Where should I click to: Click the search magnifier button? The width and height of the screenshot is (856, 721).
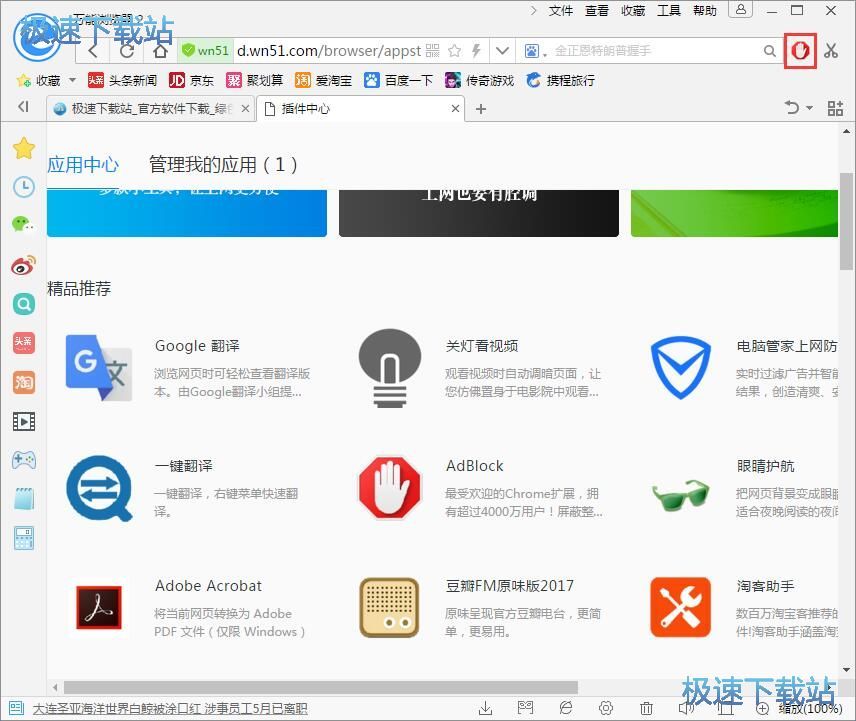point(770,51)
